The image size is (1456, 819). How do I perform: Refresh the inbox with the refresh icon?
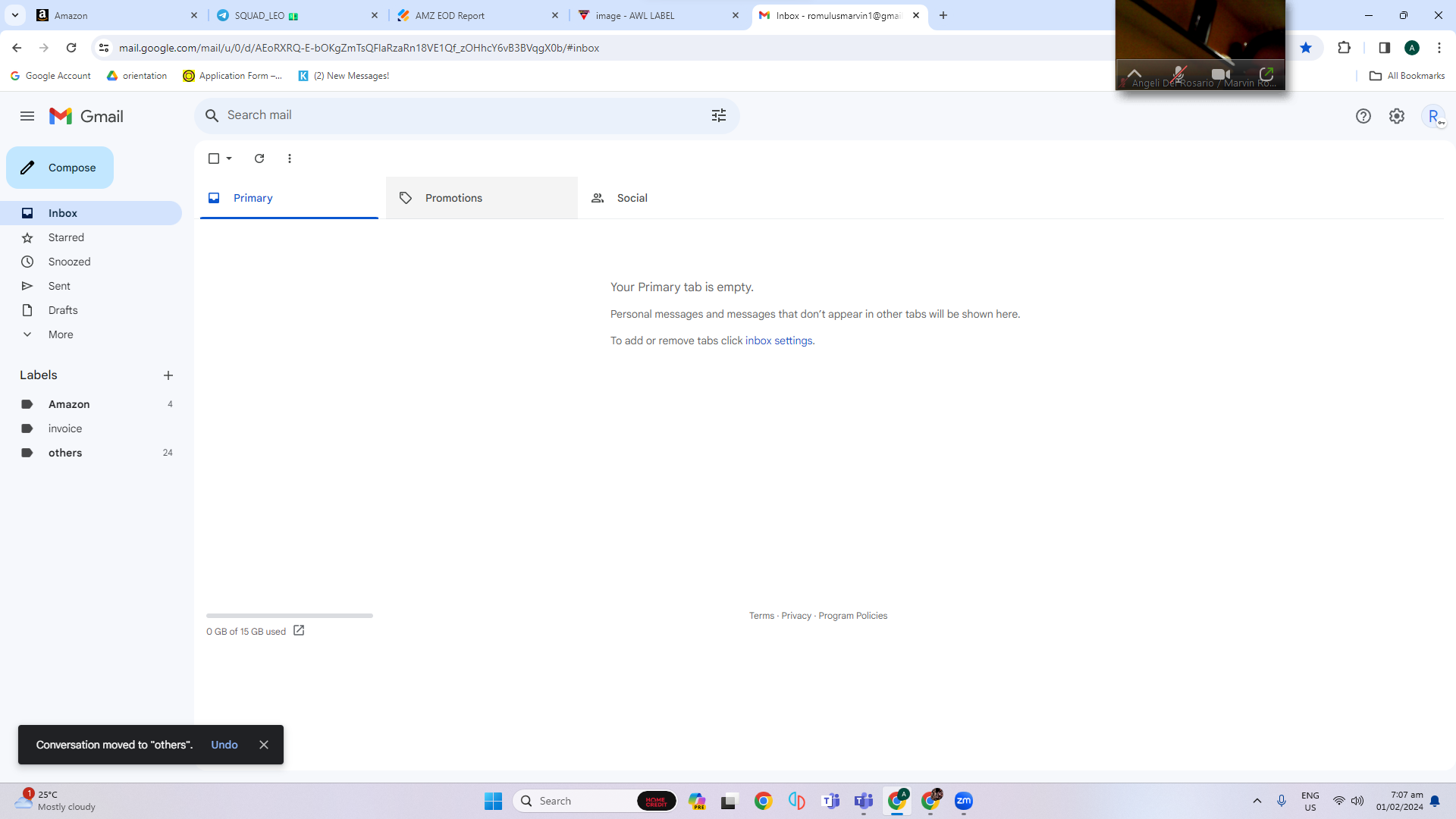pyautogui.click(x=259, y=158)
